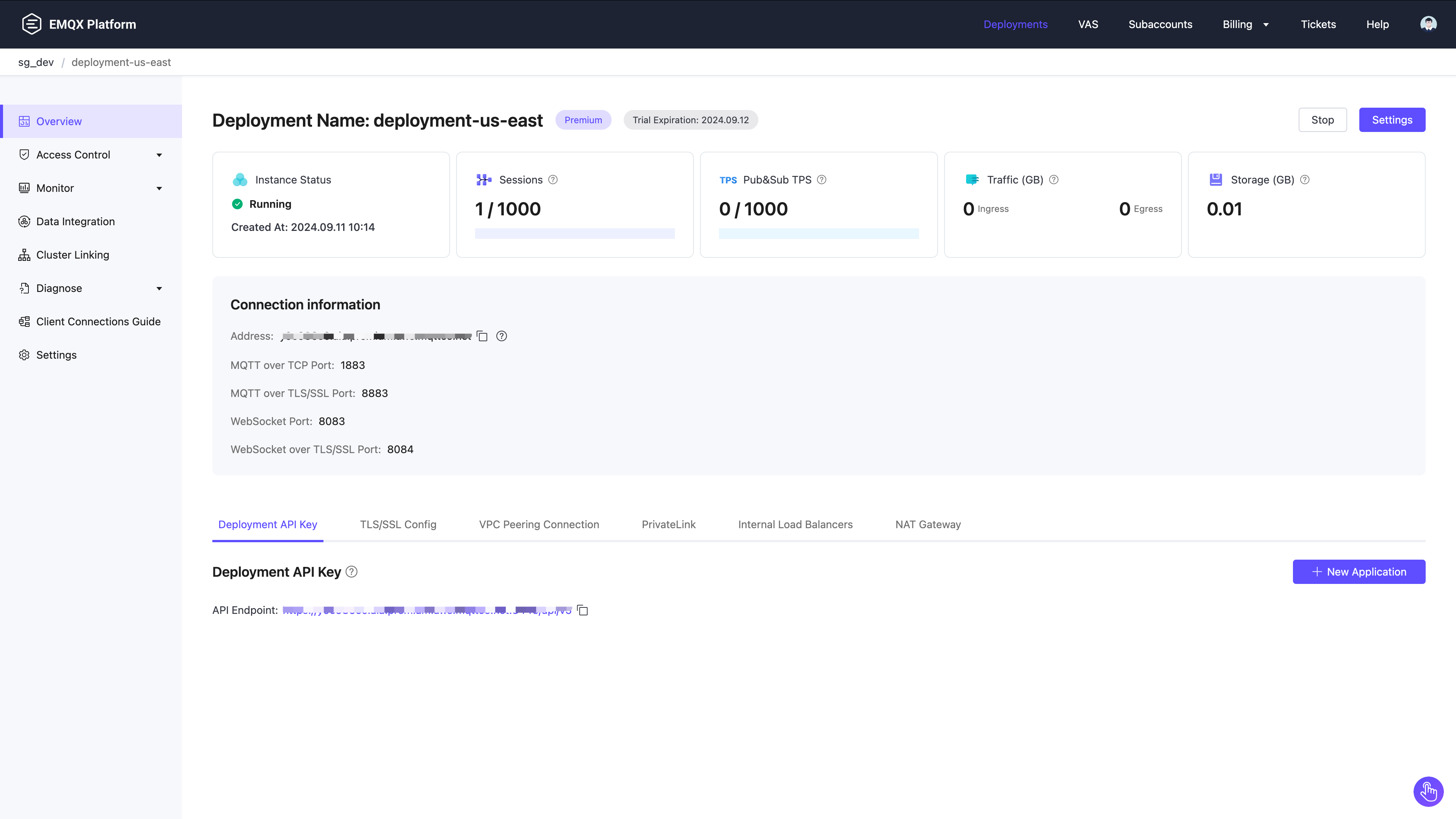Switch to VPC Peering Connection tab
Viewport: 1456px width, 819px height.
(x=539, y=524)
